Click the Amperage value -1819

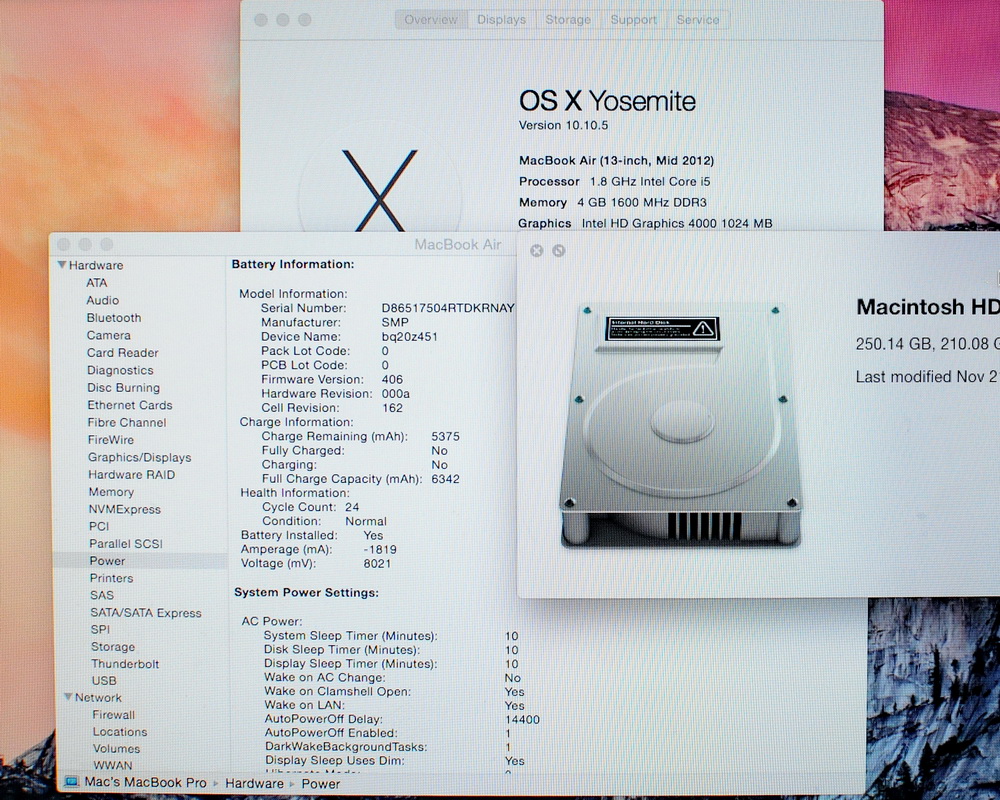380,549
